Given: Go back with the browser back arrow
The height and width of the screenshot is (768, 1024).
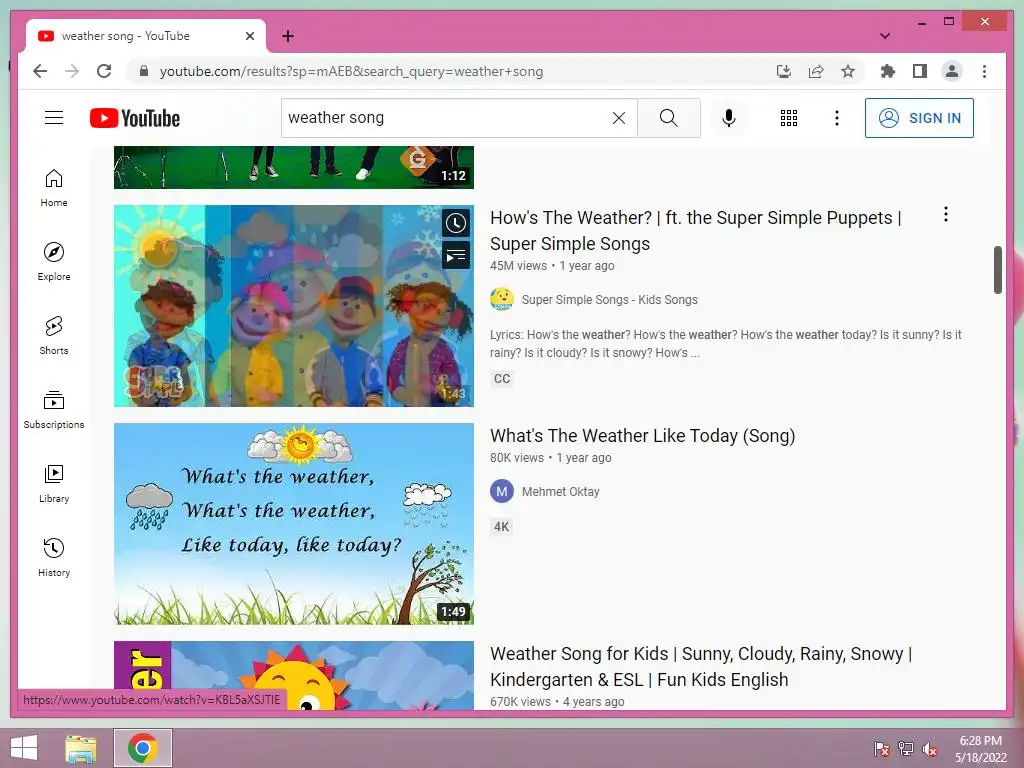Looking at the screenshot, I should point(40,71).
